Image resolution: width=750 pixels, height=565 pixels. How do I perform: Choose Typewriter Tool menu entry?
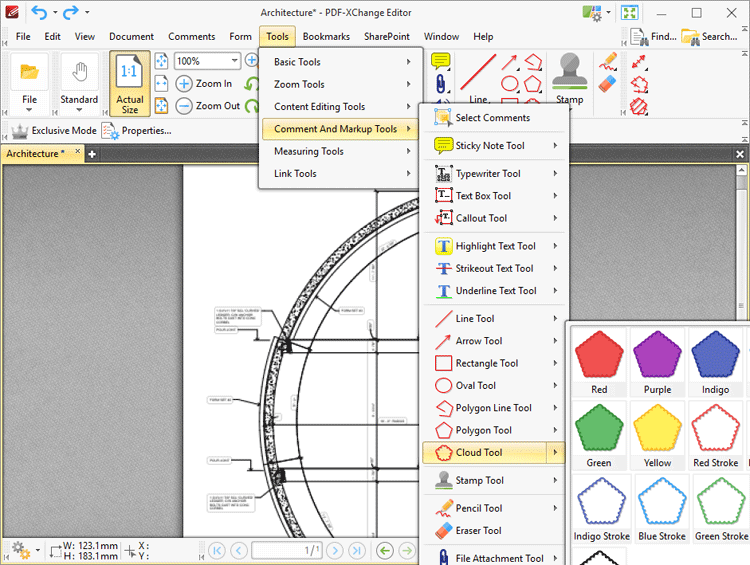pyautogui.click(x=494, y=174)
